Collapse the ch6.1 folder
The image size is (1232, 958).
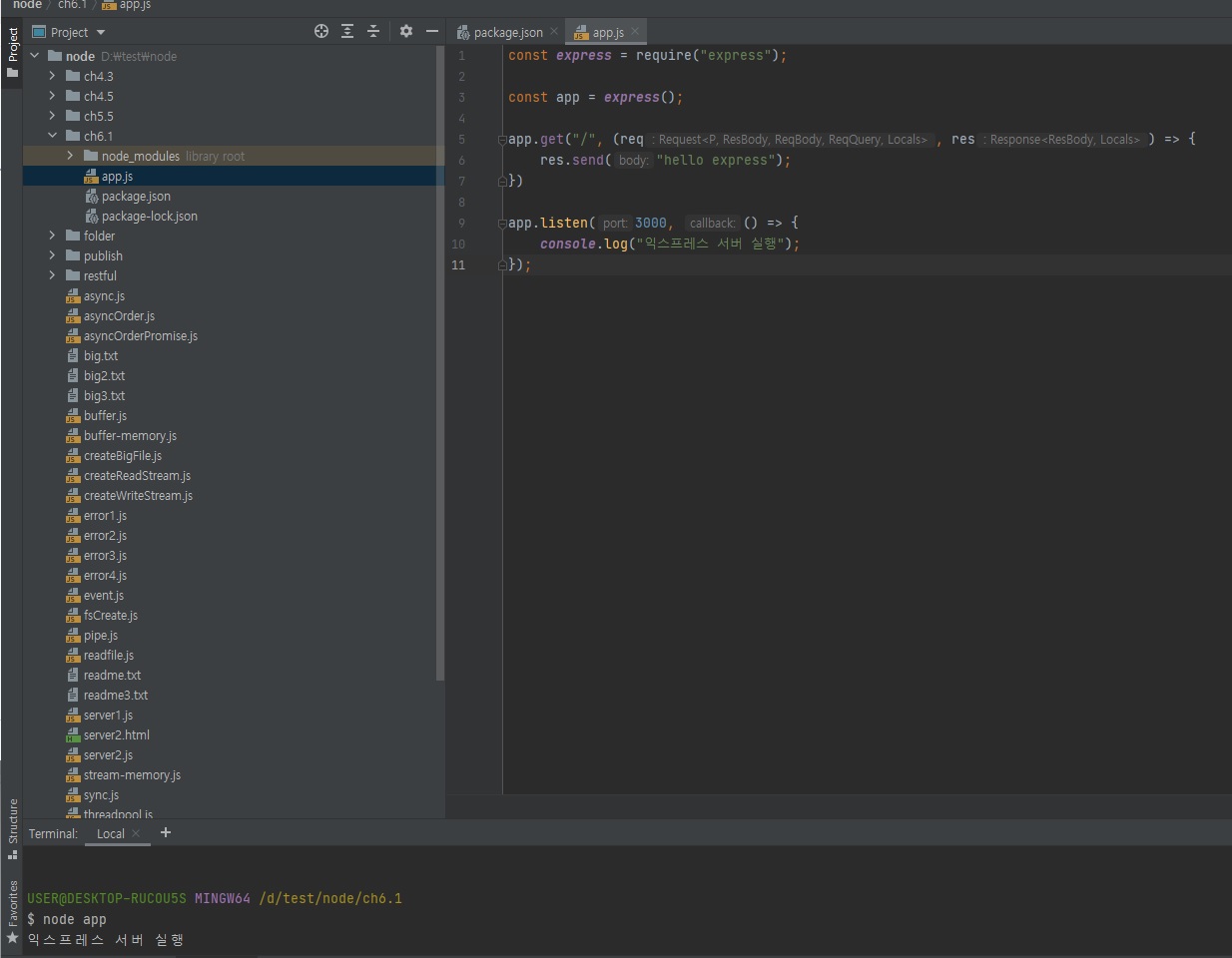click(52, 136)
